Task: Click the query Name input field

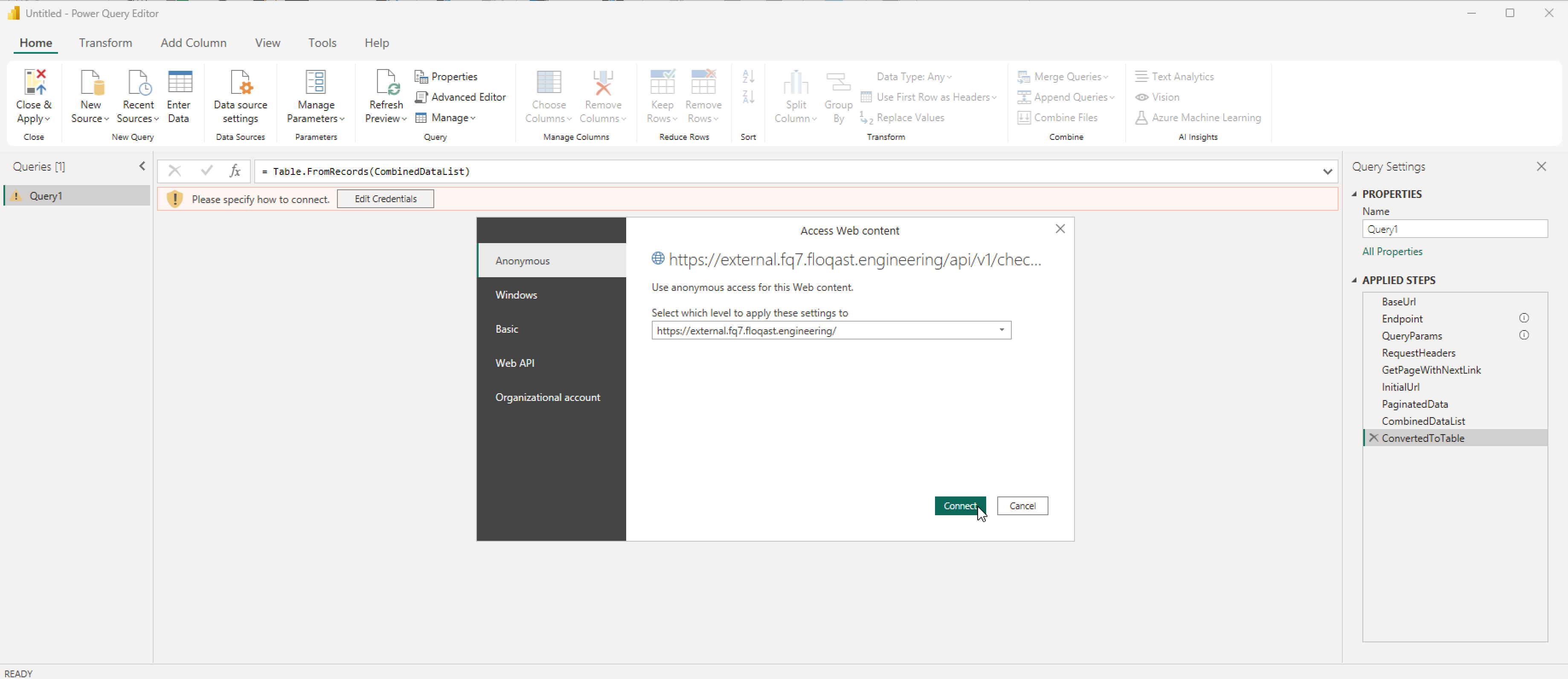Action: (x=1455, y=229)
